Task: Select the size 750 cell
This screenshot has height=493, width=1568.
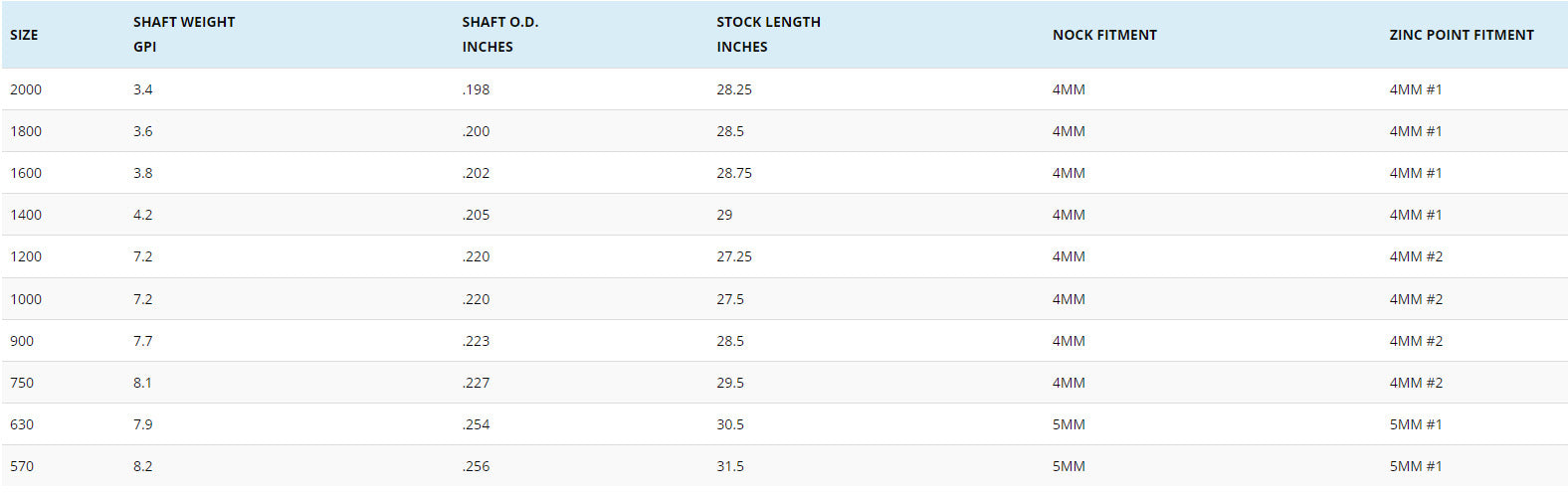Action: click(x=22, y=383)
